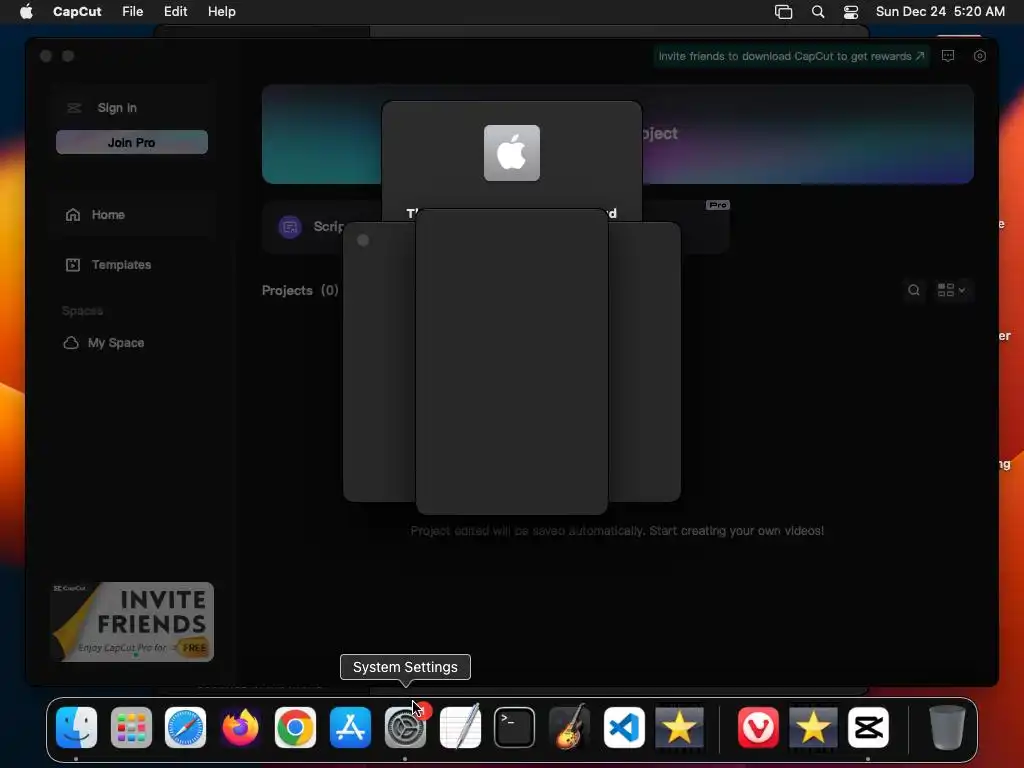Open System Settings in the dock
The image size is (1024, 768).
tap(405, 727)
